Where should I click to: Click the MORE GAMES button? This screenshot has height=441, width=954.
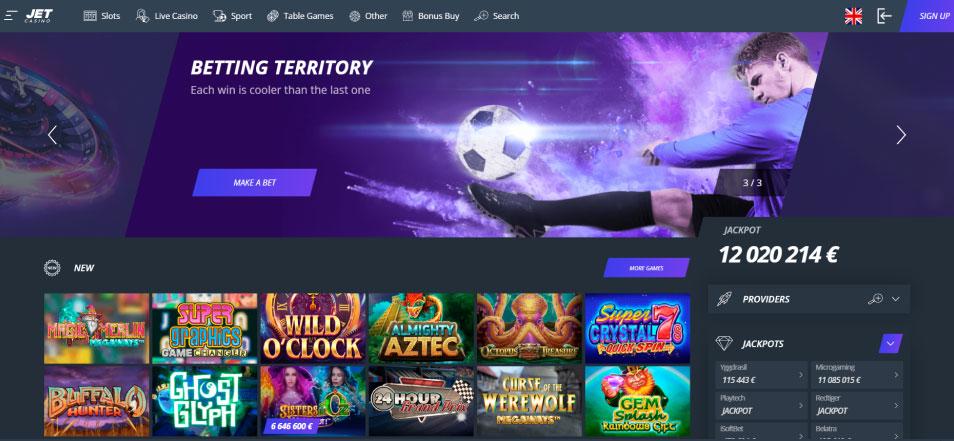pos(646,268)
